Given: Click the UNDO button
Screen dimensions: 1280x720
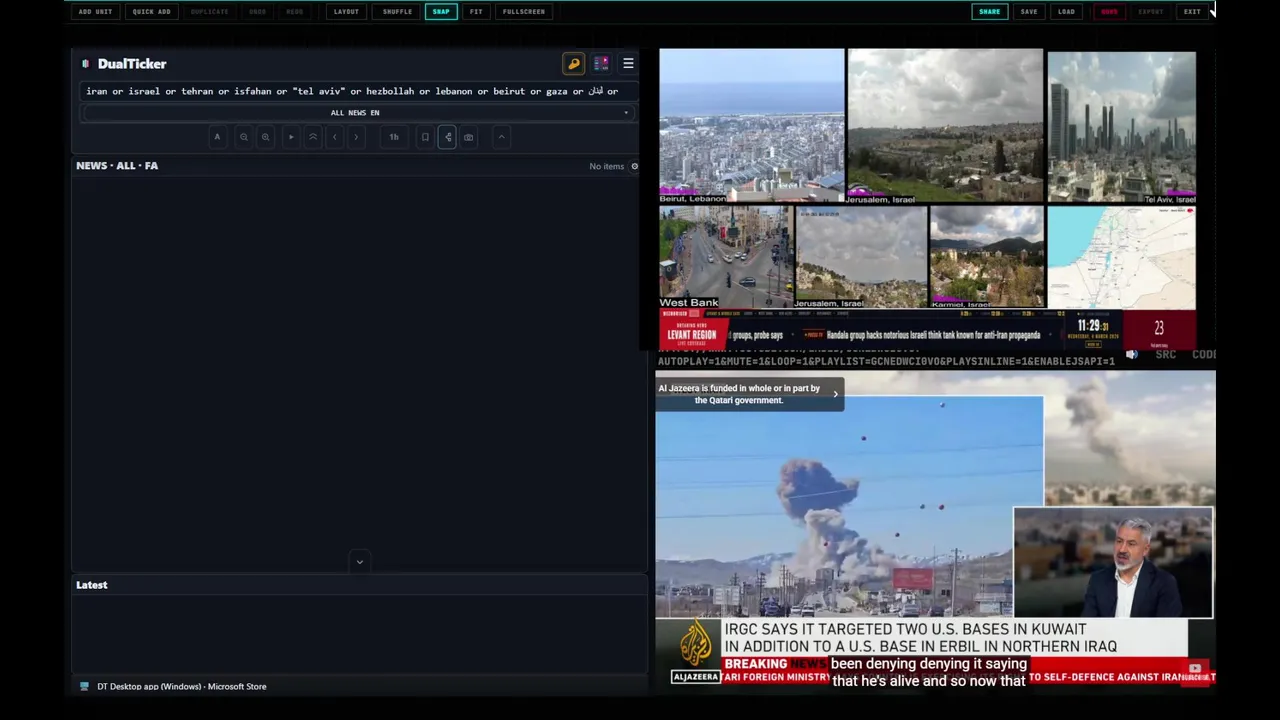Looking at the screenshot, I should [x=258, y=12].
